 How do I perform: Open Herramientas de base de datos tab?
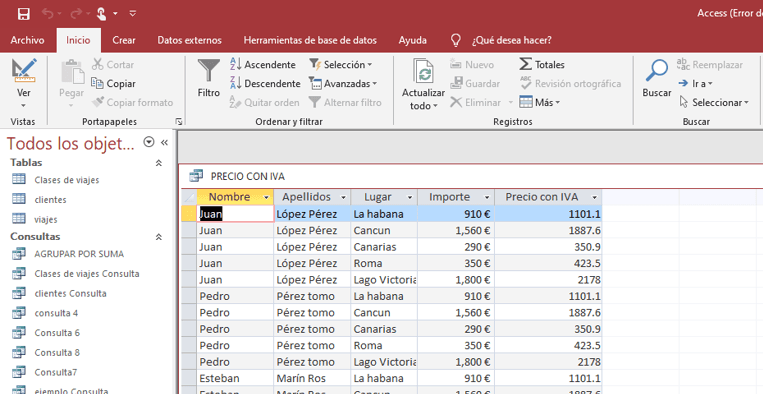click(x=310, y=40)
